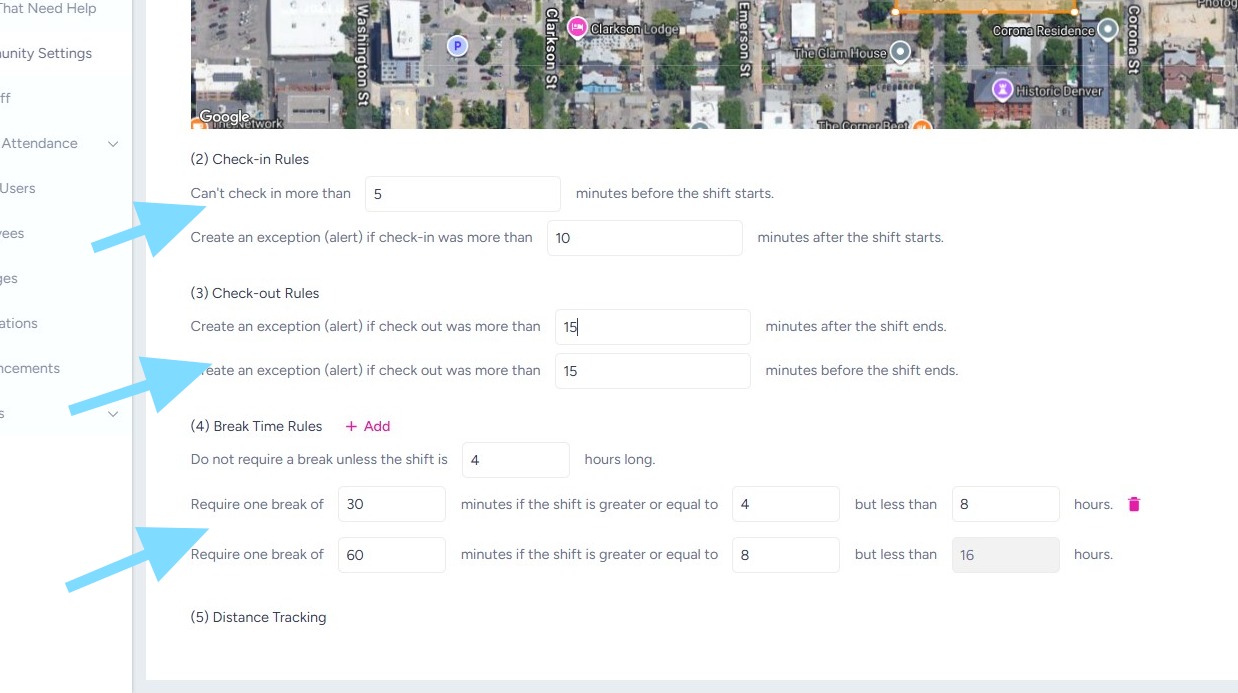
Task: Delete the 30-minute break rule
Action: pos(1134,504)
